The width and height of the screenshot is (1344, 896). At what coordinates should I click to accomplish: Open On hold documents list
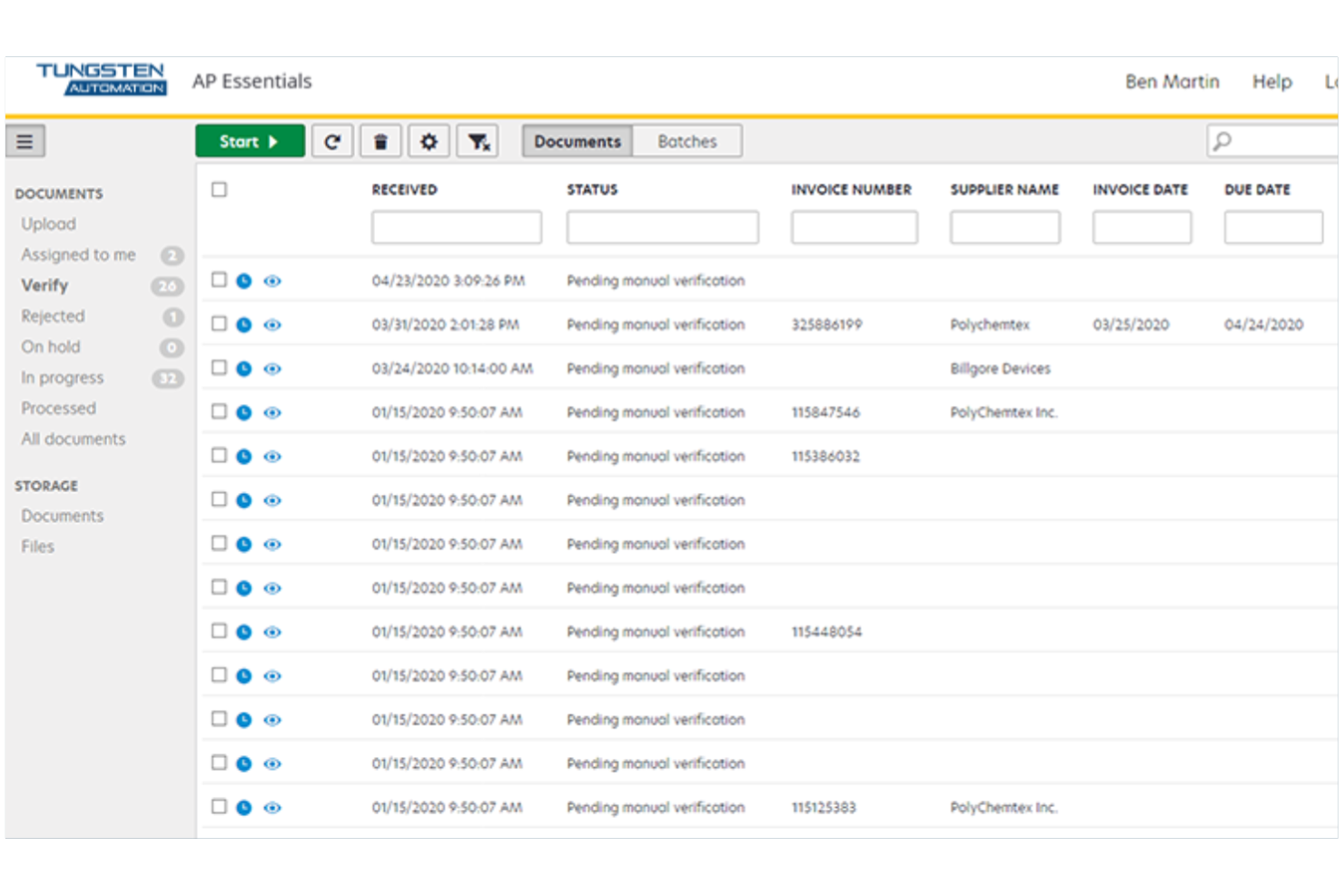tap(51, 347)
